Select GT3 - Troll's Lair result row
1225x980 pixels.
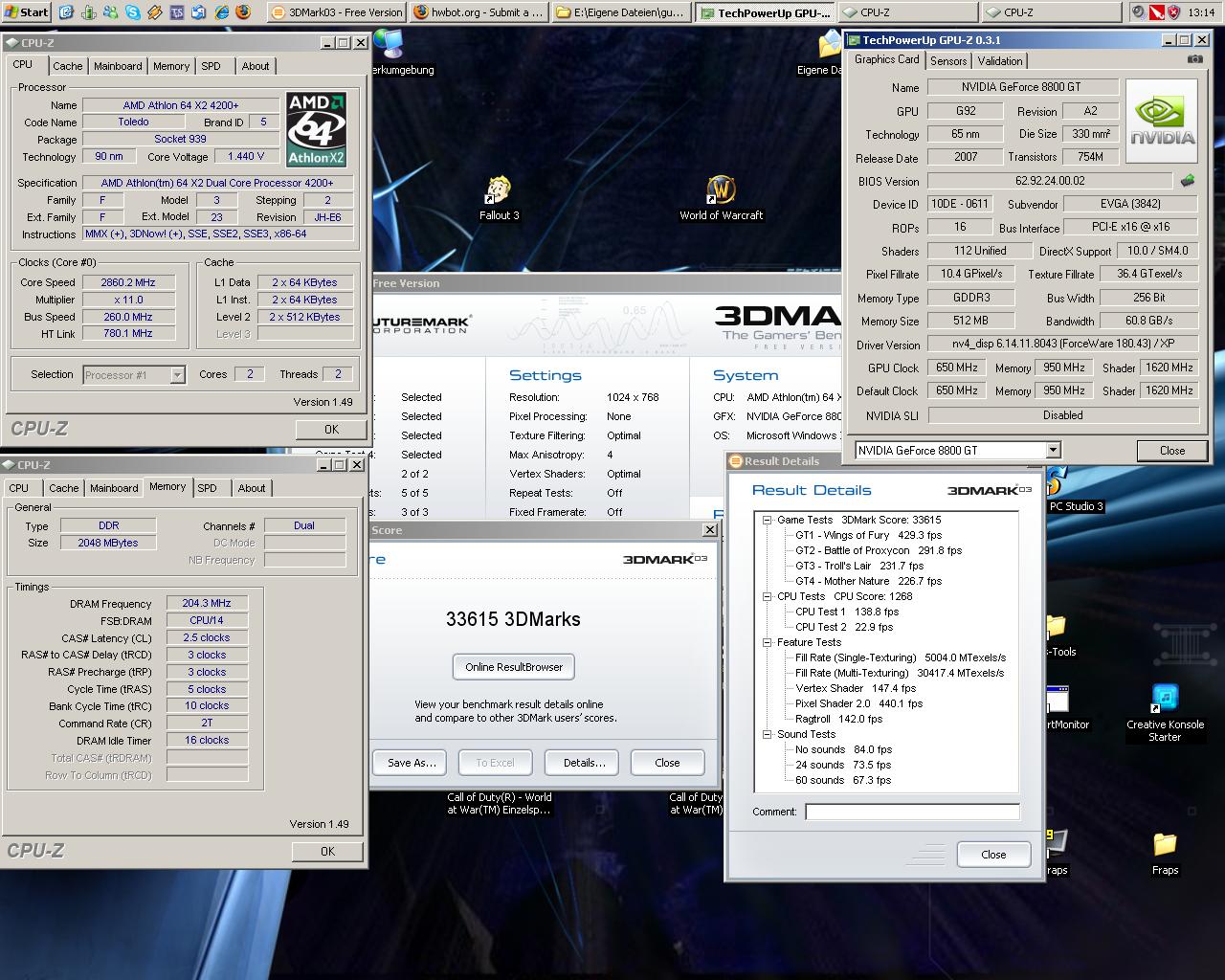[x=859, y=566]
